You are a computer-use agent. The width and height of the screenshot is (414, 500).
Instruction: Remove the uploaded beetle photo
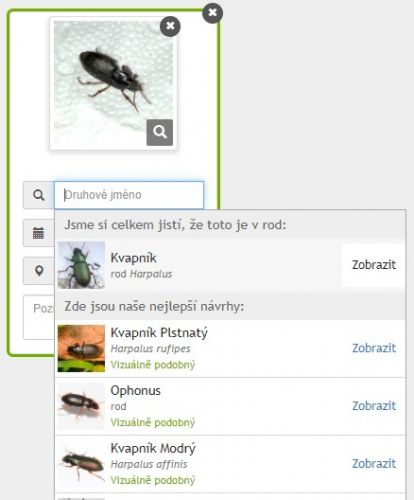tap(170, 26)
